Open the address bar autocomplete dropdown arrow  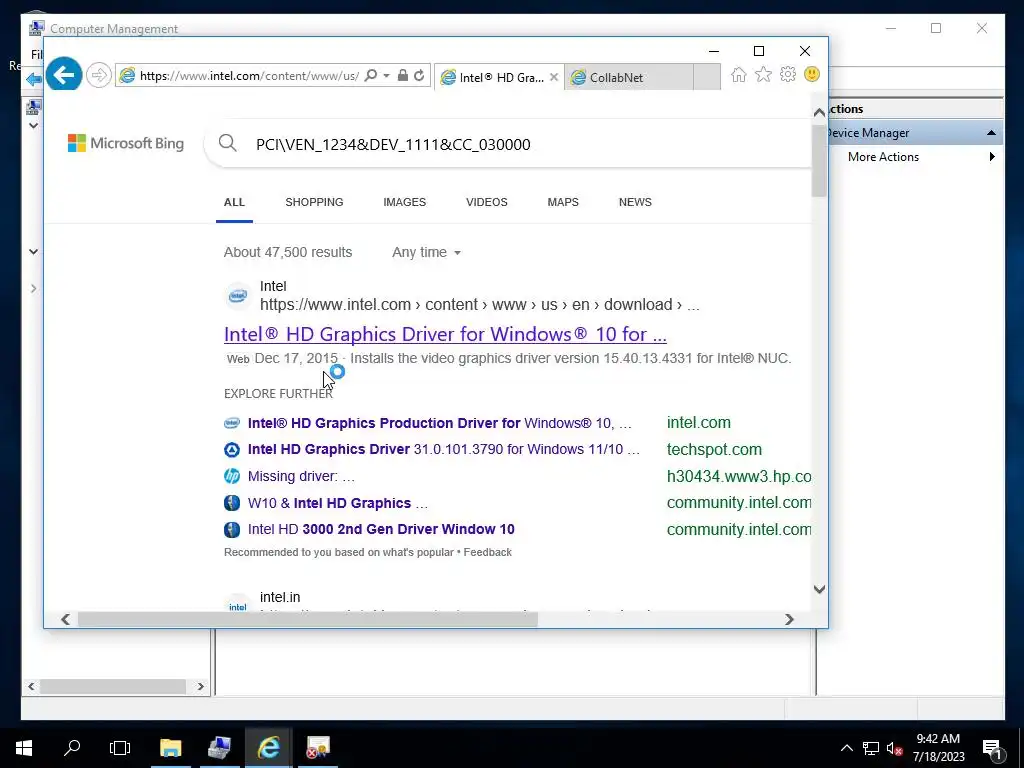387,76
